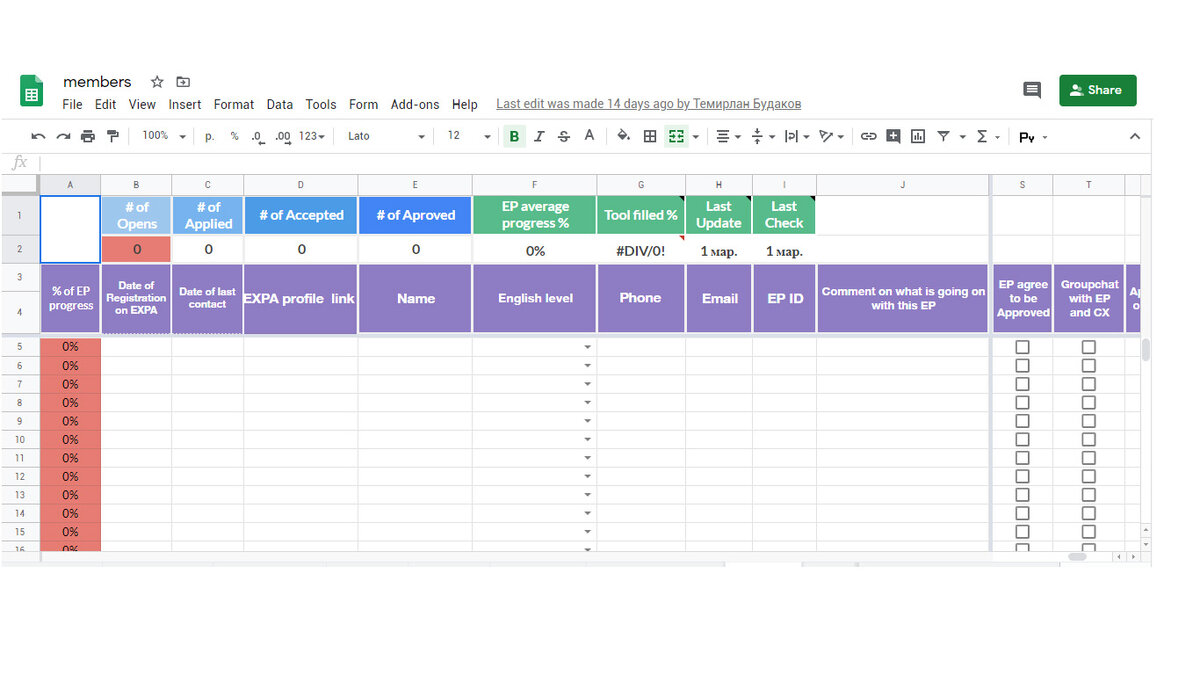Screen dimensions: 1200x675
Task: Open the Data menu
Action: coord(280,104)
